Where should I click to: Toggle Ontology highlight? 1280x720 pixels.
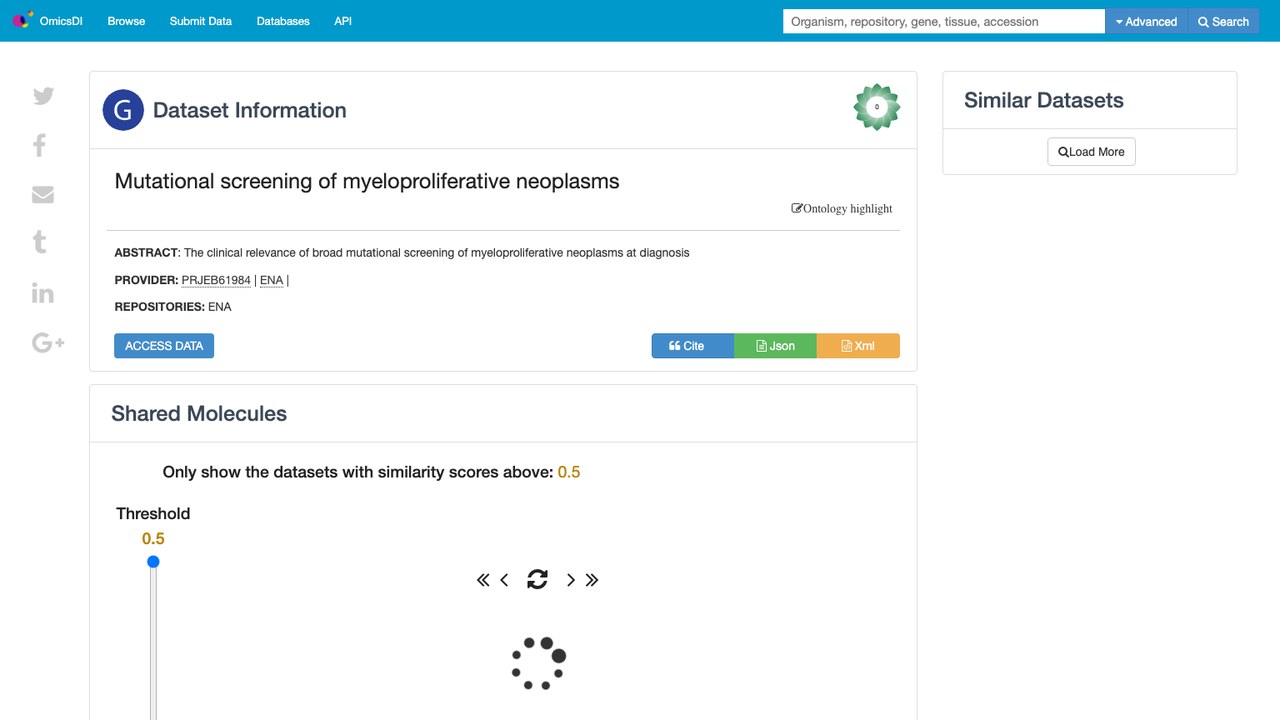click(x=842, y=209)
